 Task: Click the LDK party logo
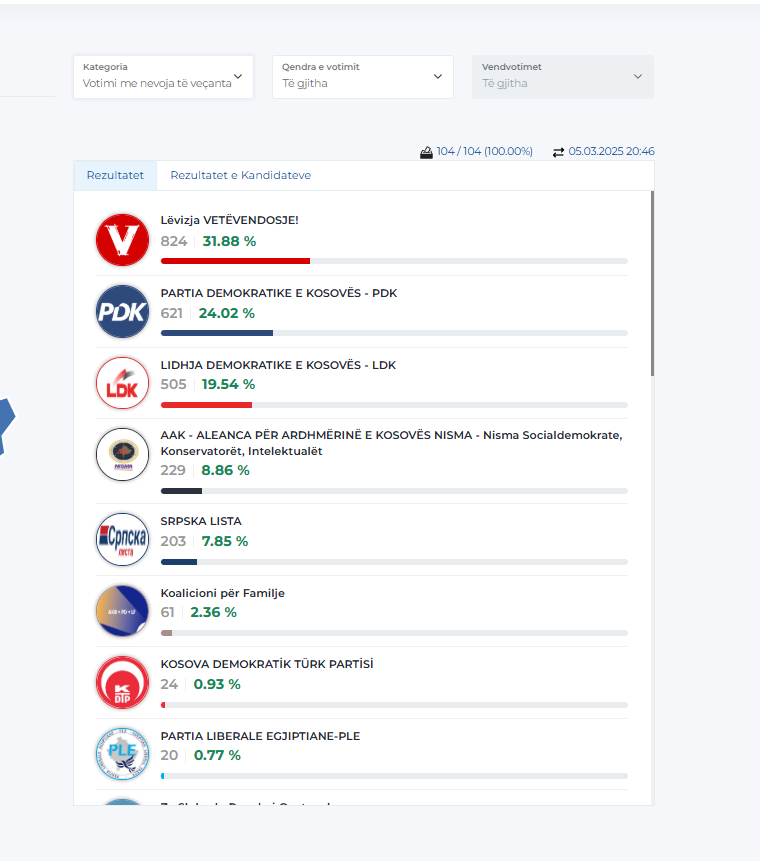point(122,383)
